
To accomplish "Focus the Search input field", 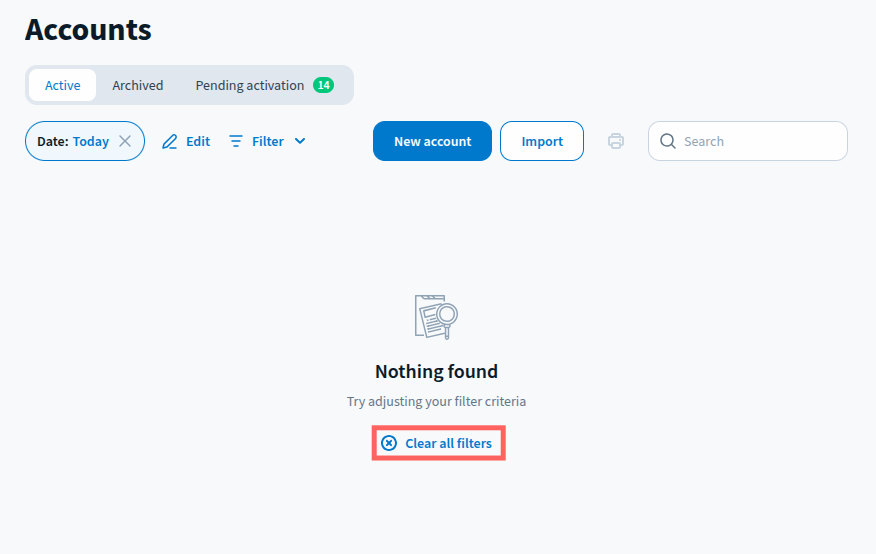I will pyautogui.click(x=760, y=142).
